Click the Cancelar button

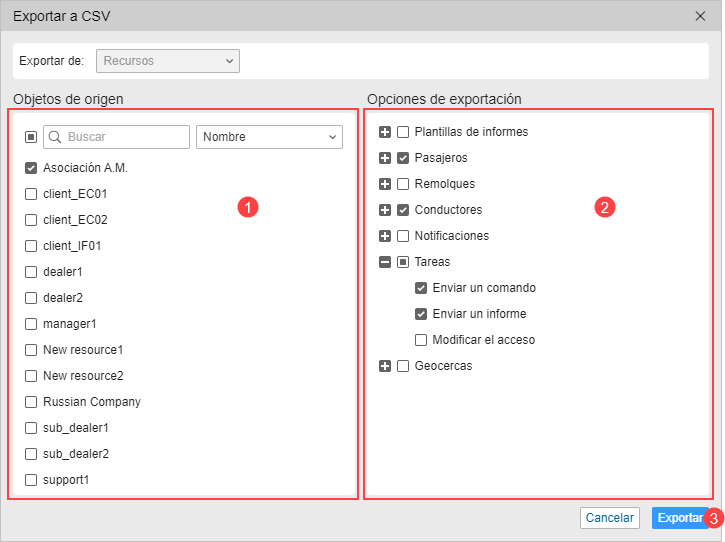pyautogui.click(x=610, y=518)
